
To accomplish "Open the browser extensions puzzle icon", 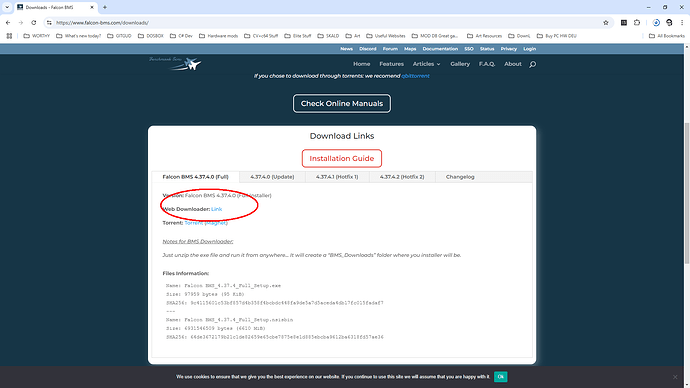I will coord(637,22).
